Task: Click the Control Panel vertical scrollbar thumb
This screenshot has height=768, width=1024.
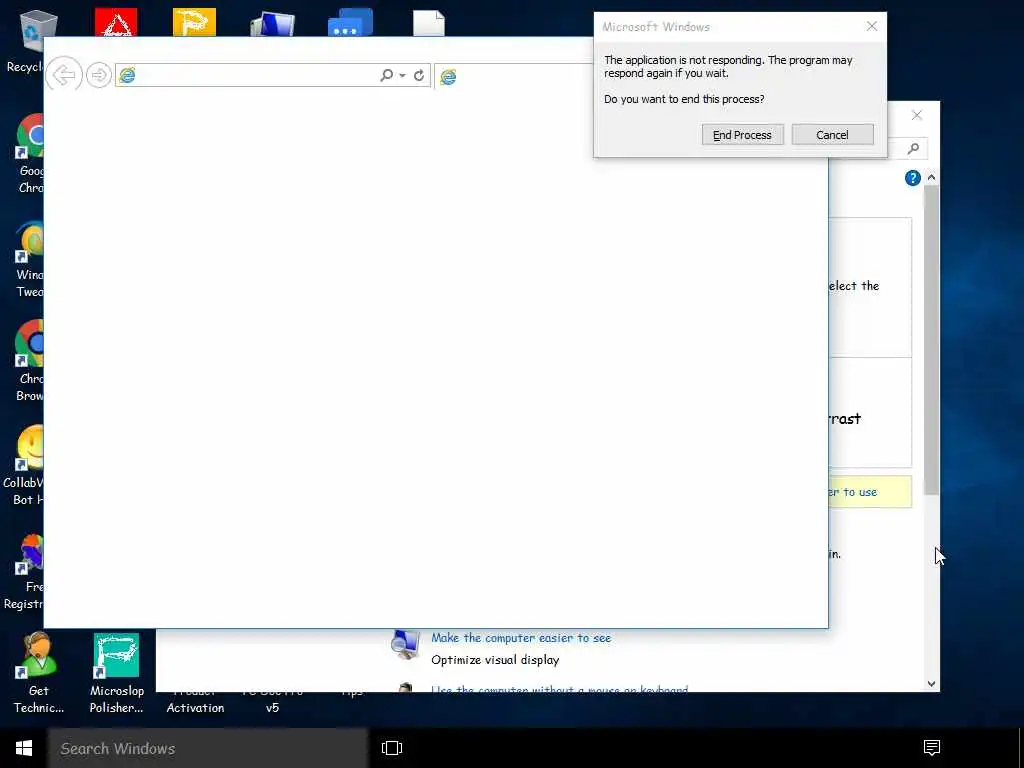Action: 931,340
